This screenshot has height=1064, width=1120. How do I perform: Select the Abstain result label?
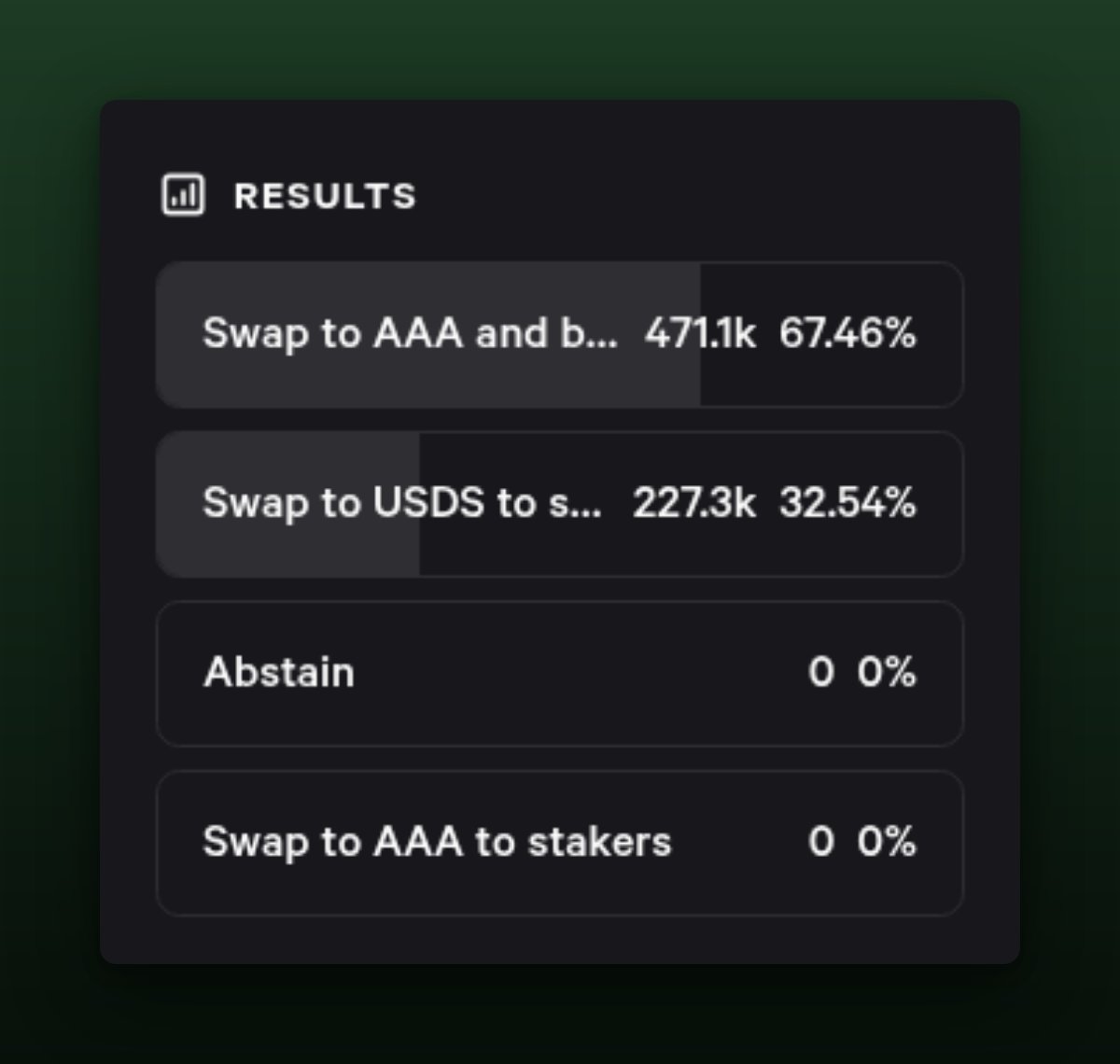279,672
